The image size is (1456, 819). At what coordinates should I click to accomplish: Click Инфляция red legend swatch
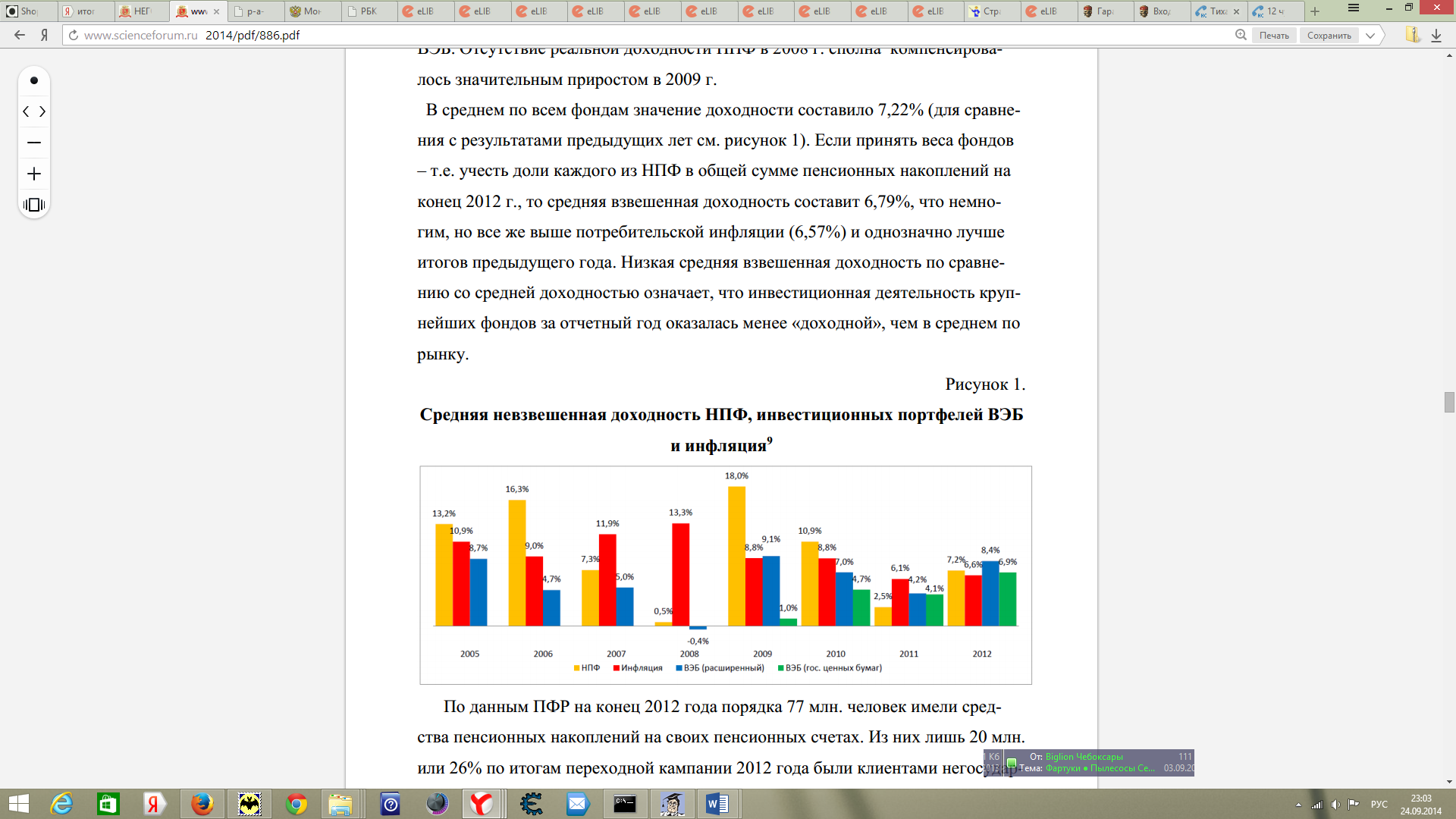coord(617,668)
